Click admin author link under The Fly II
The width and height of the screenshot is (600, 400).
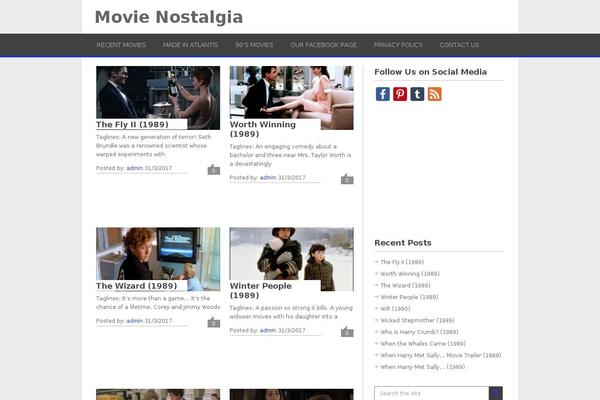[x=135, y=168]
